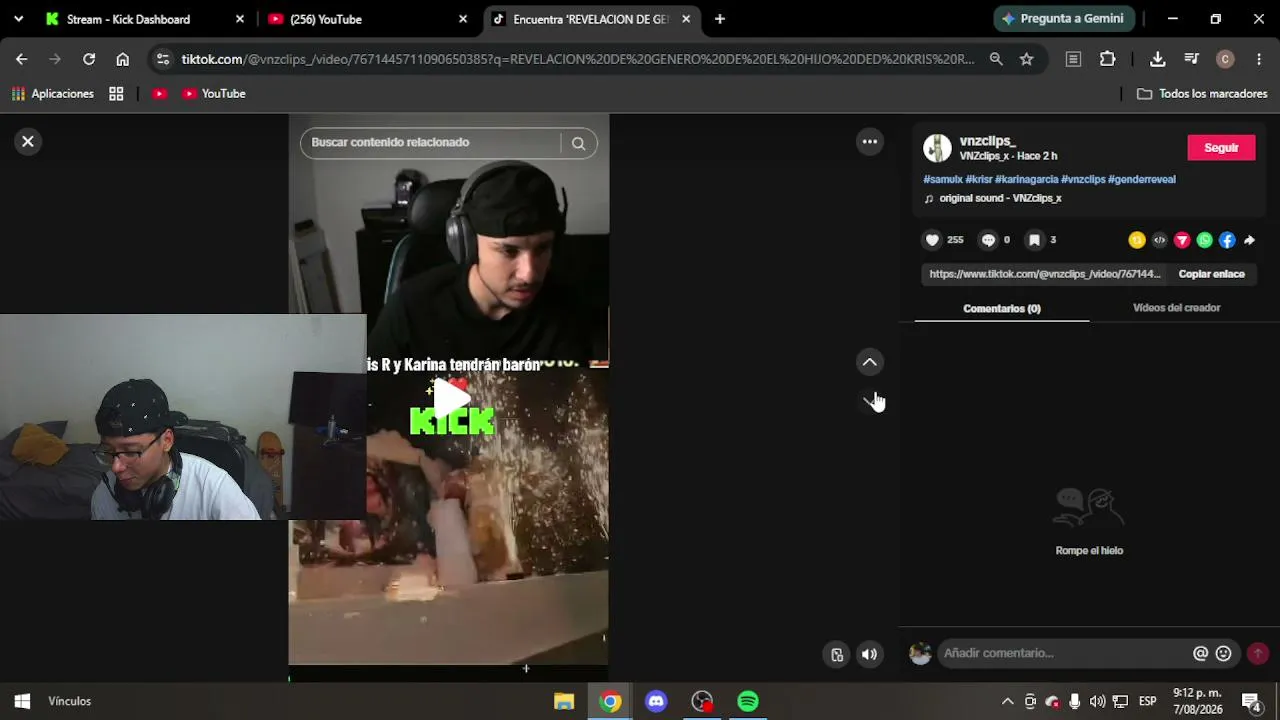Open the media controls icon in toolbar
Viewport: 1280px width, 720px height.
click(1191, 59)
